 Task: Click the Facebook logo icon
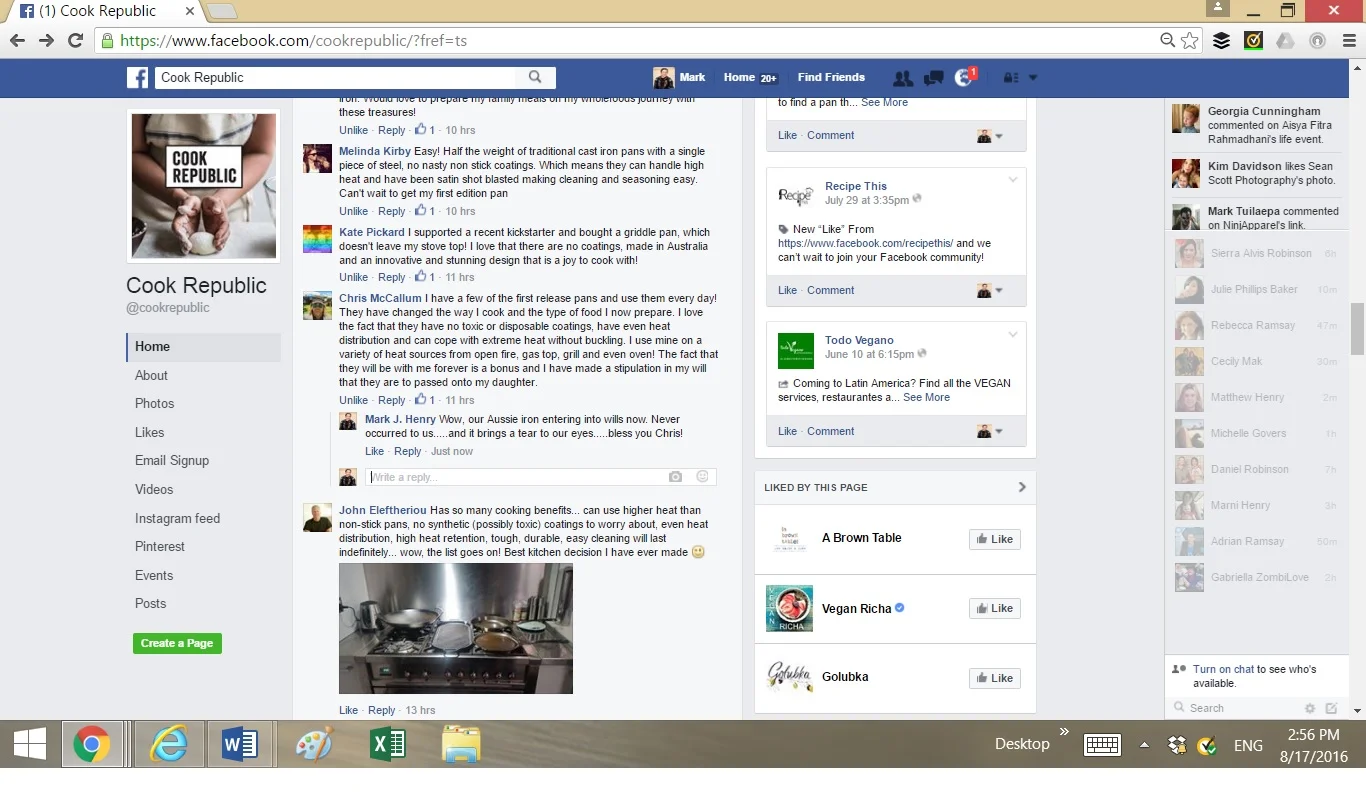click(x=137, y=77)
